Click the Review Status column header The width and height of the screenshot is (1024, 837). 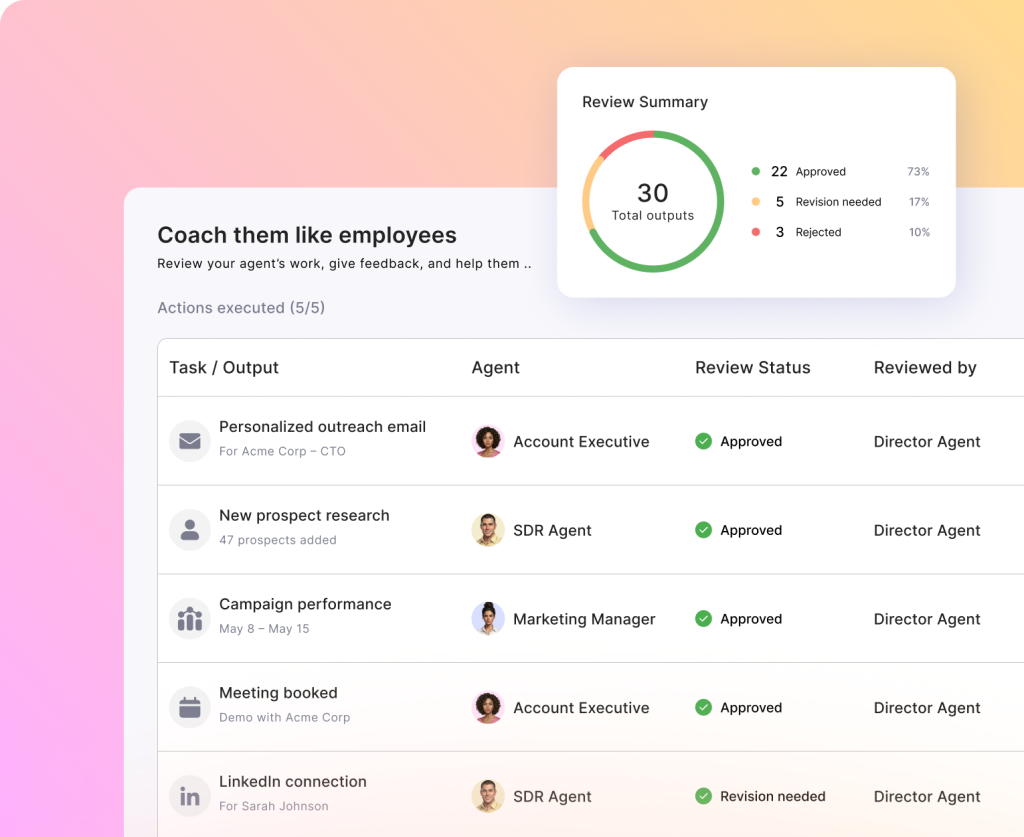pos(752,368)
